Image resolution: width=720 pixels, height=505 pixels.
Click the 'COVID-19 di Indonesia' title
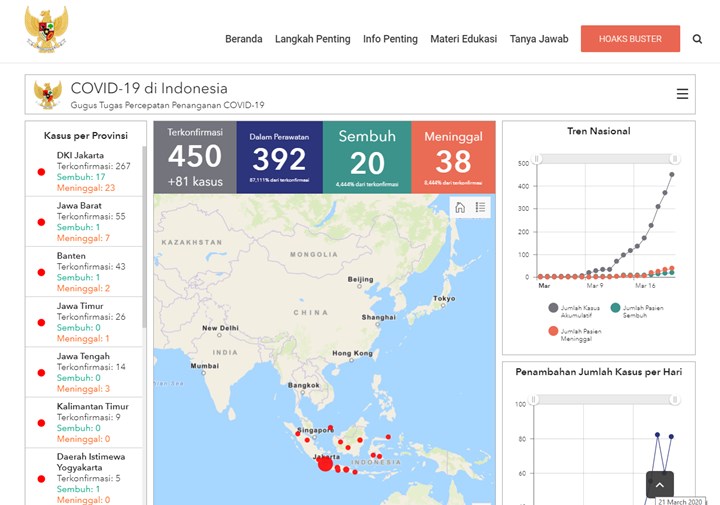point(149,88)
